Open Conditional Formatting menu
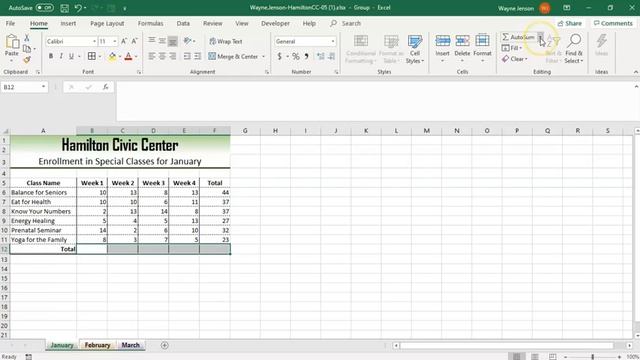Image resolution: width=640 pixels, height=360 pixels. pyautogui.click(x=361, y=49)
